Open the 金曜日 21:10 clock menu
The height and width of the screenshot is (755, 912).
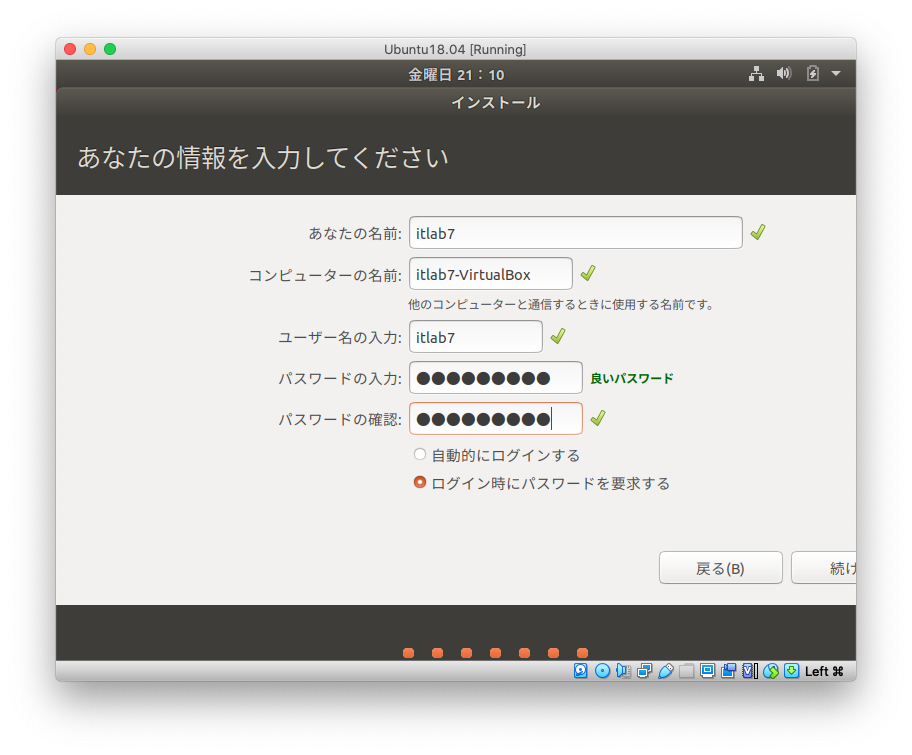click(x=456, y=74)
